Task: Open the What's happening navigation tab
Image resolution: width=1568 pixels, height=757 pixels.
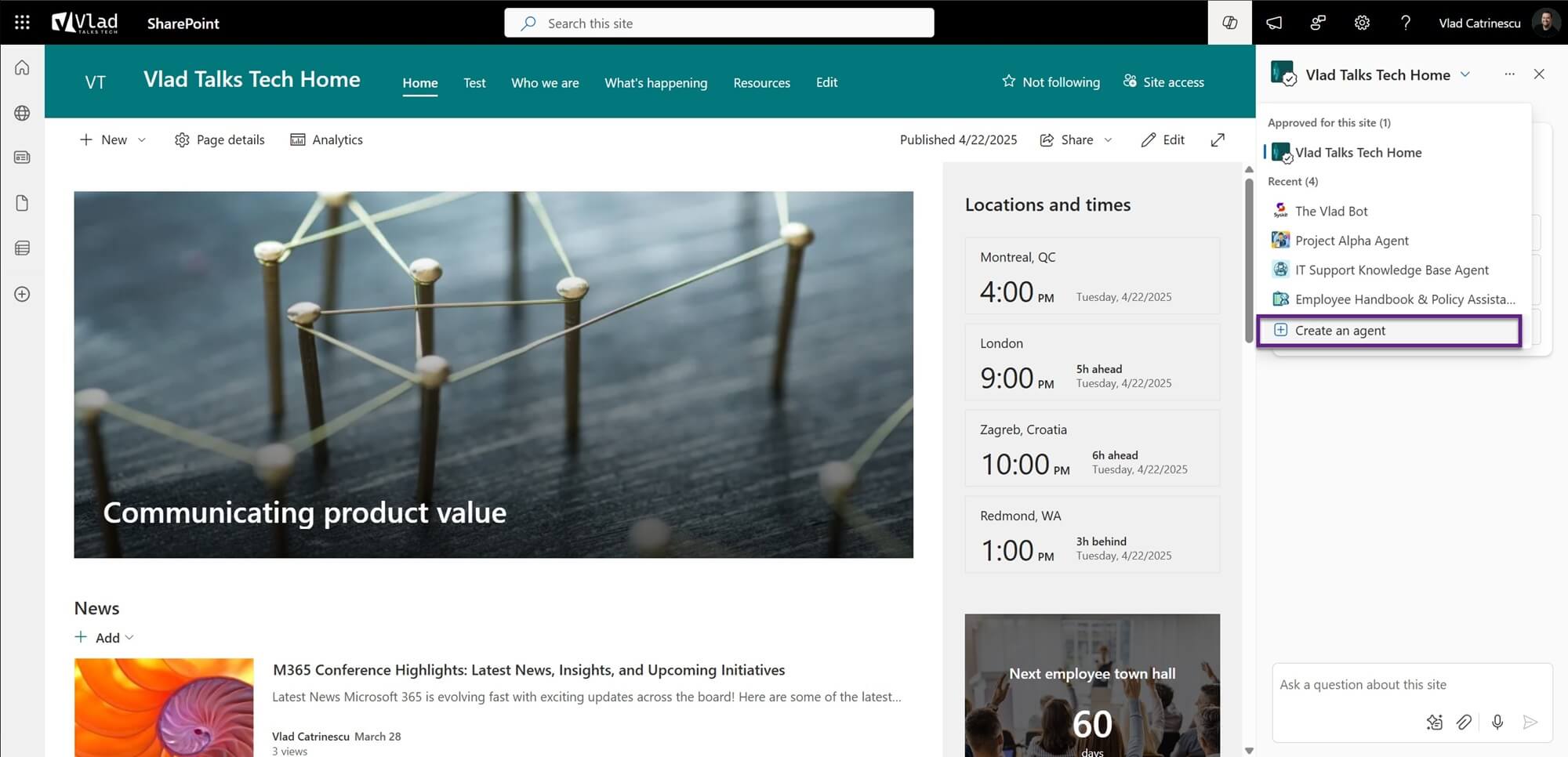Action: coord(655,82)
